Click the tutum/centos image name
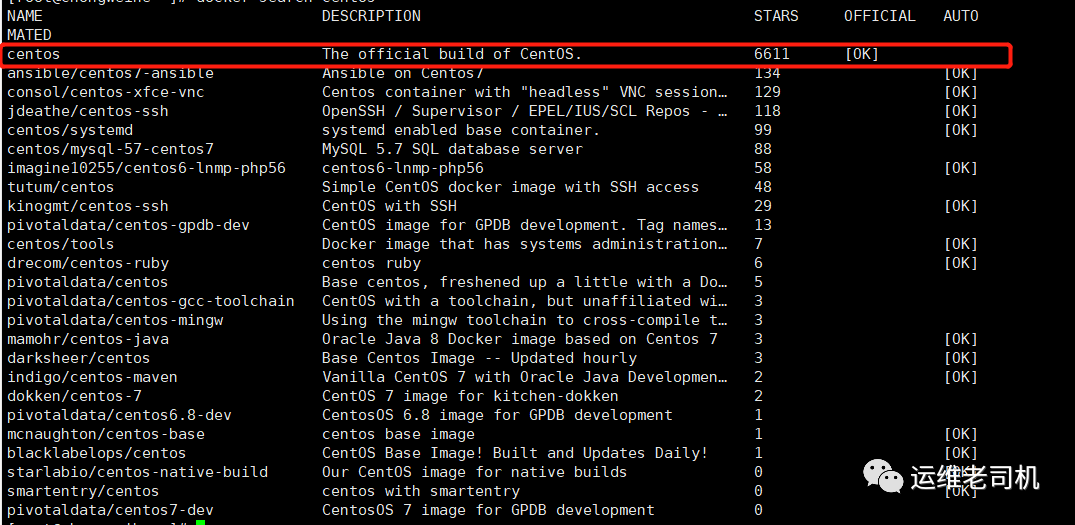 click(60, 187)
